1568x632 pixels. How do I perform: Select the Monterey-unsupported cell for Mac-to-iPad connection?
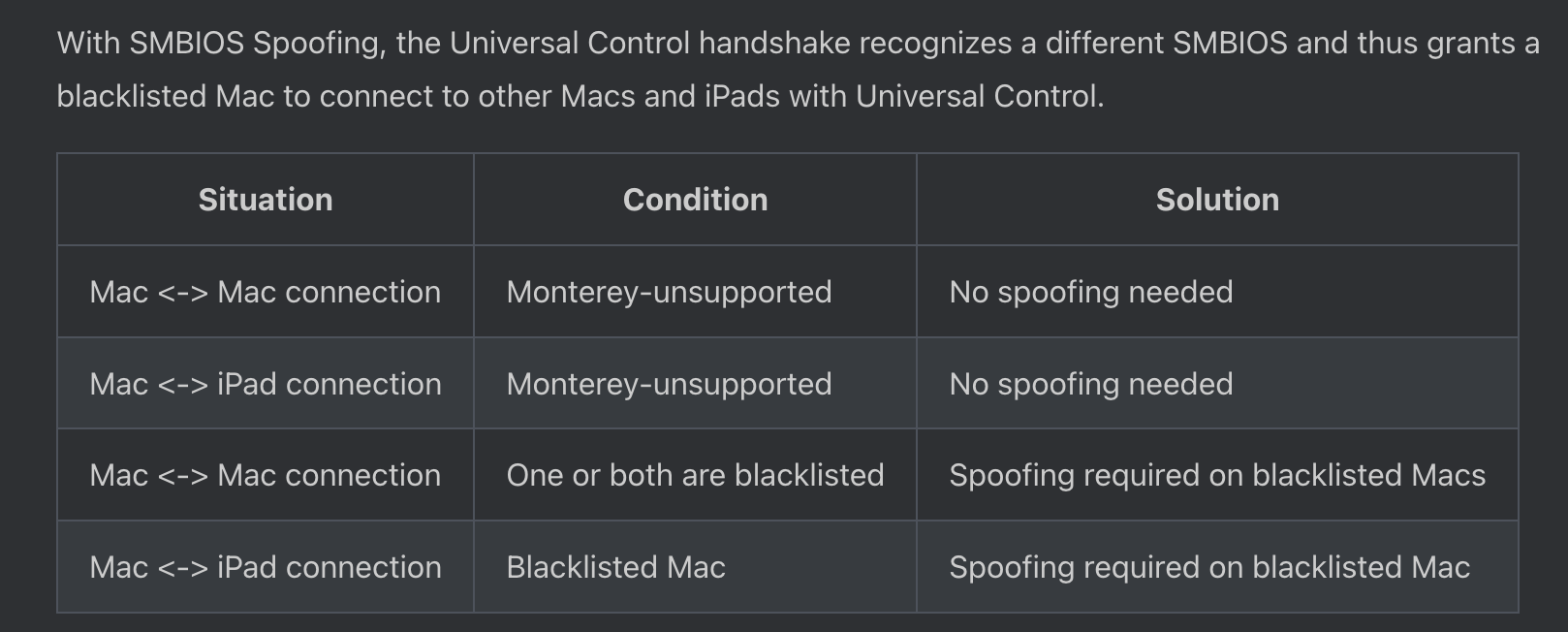click(669, 384)
